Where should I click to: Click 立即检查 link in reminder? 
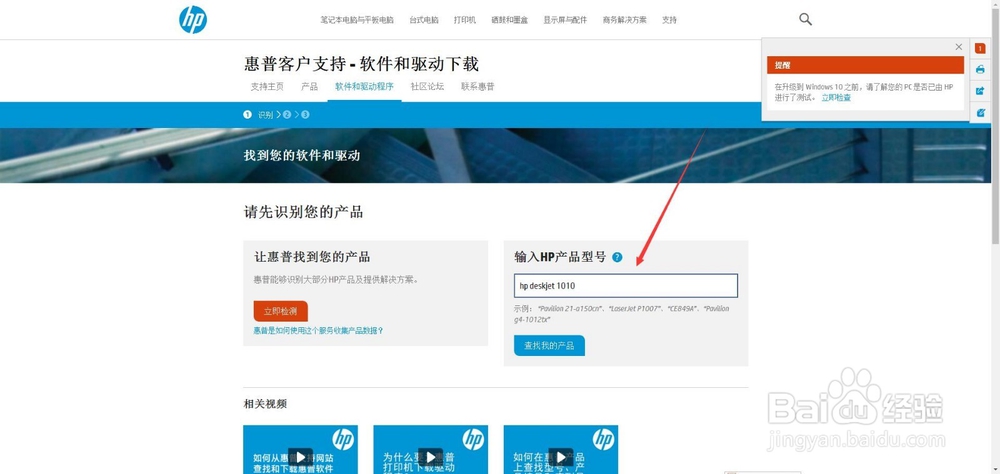(835, 98)
